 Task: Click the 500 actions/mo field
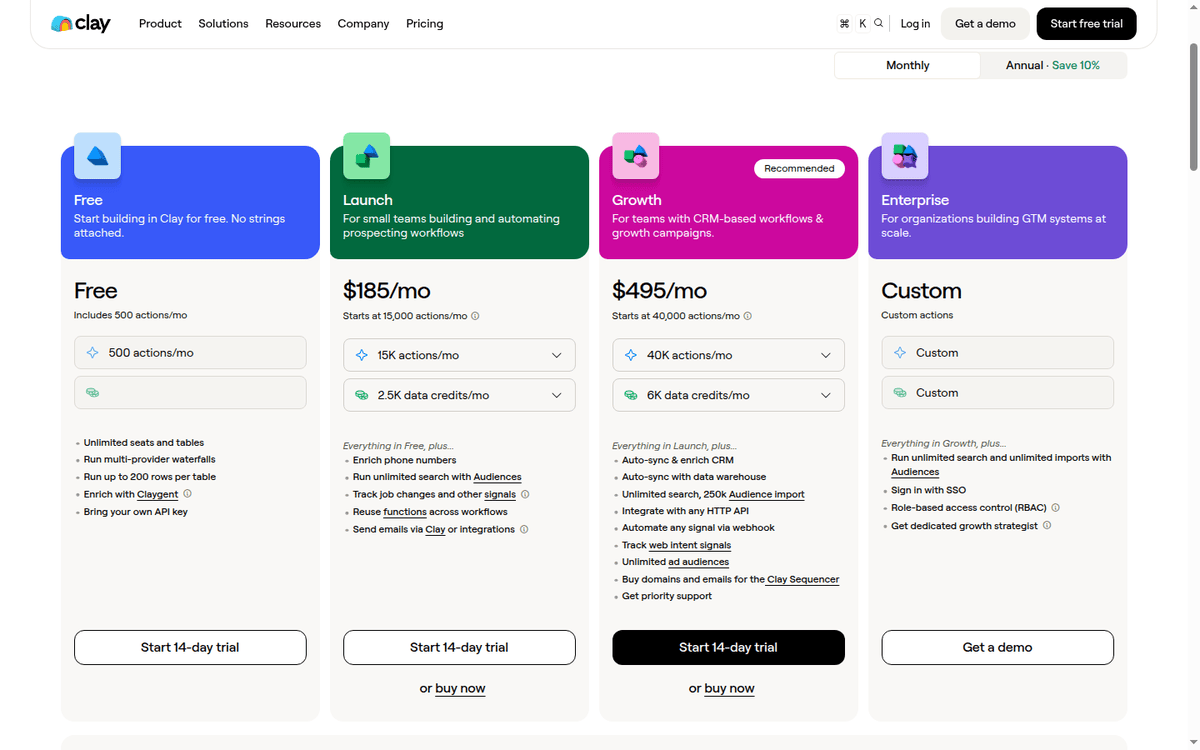190,353
